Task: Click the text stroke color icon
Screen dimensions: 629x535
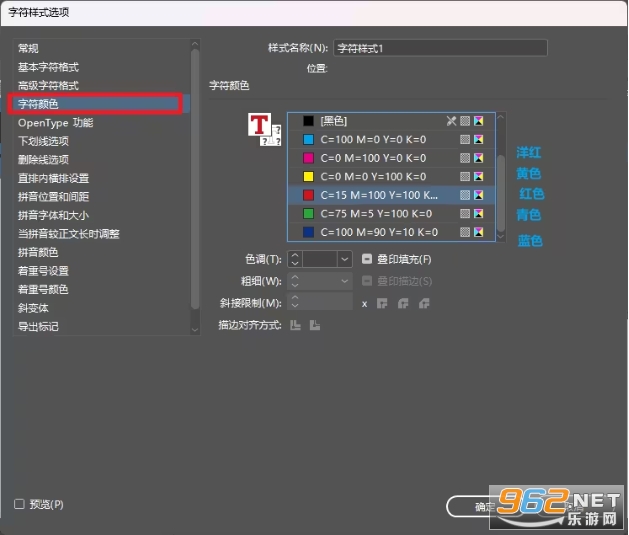Action: tap(271, 140)
